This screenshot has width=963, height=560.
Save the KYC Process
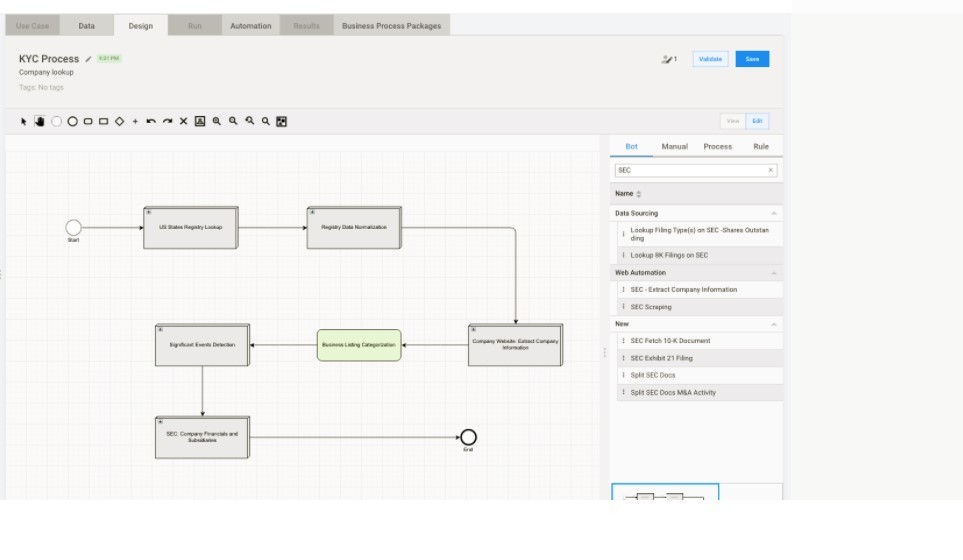coord(752,59)
